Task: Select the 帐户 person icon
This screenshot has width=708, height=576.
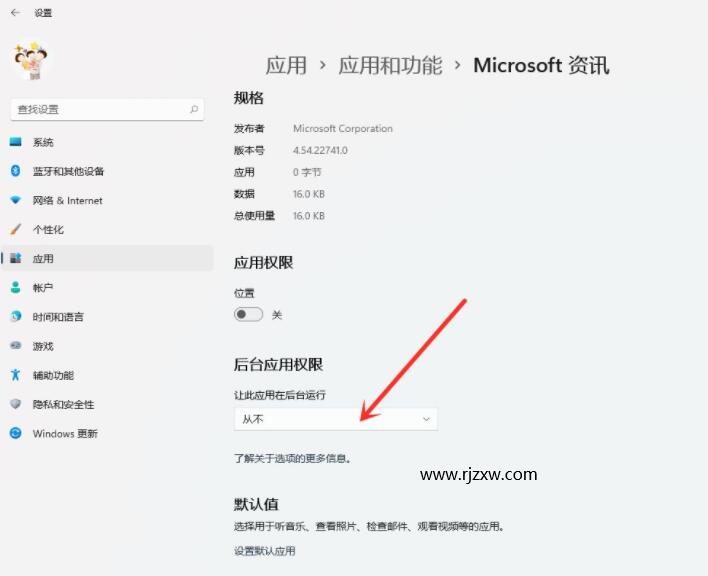Action: tap(15, 287)
